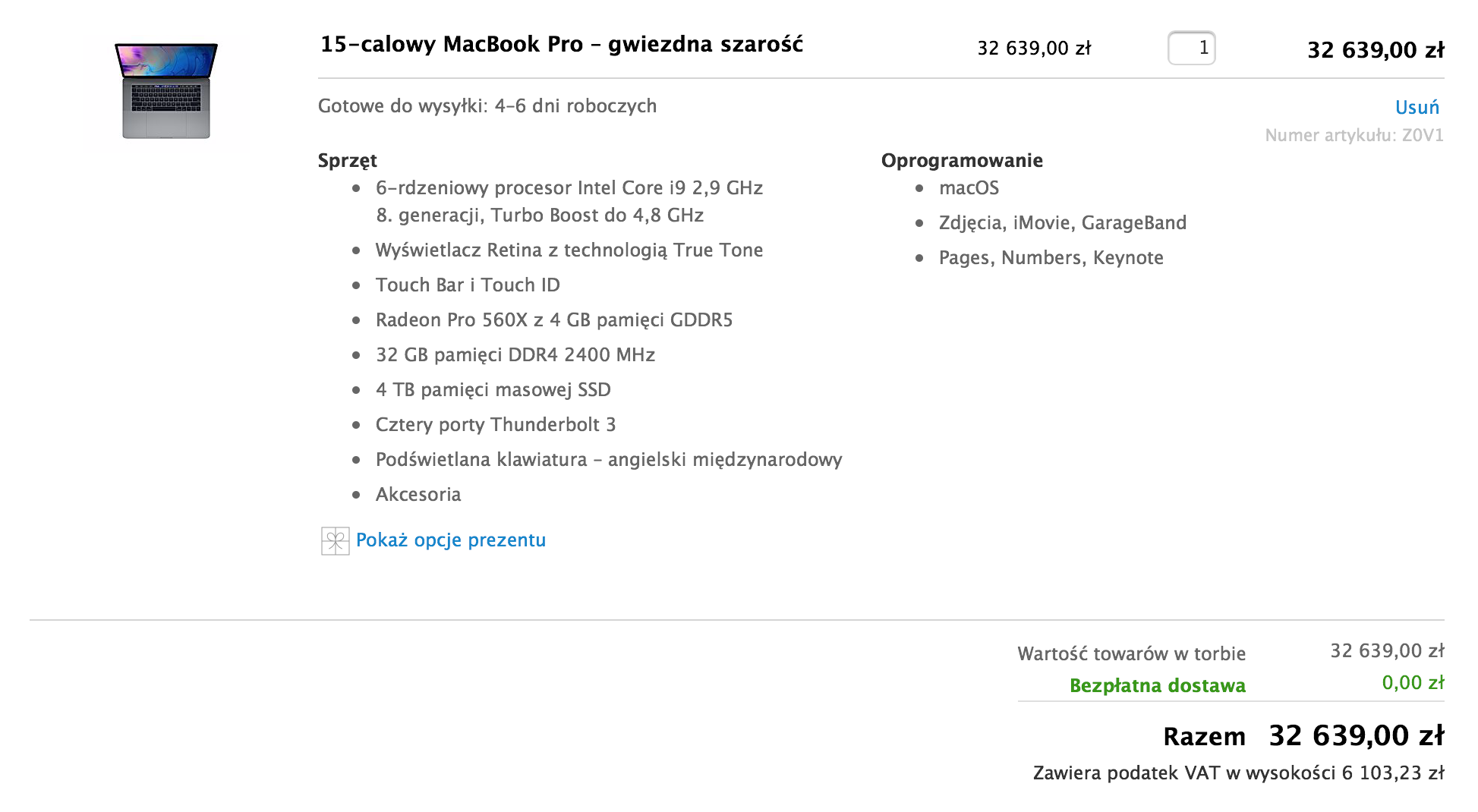The width and height of the screenshot is (1478, 812).
Task: Click the Touch Bar i Touch ID entry
Action: [468, 285]
